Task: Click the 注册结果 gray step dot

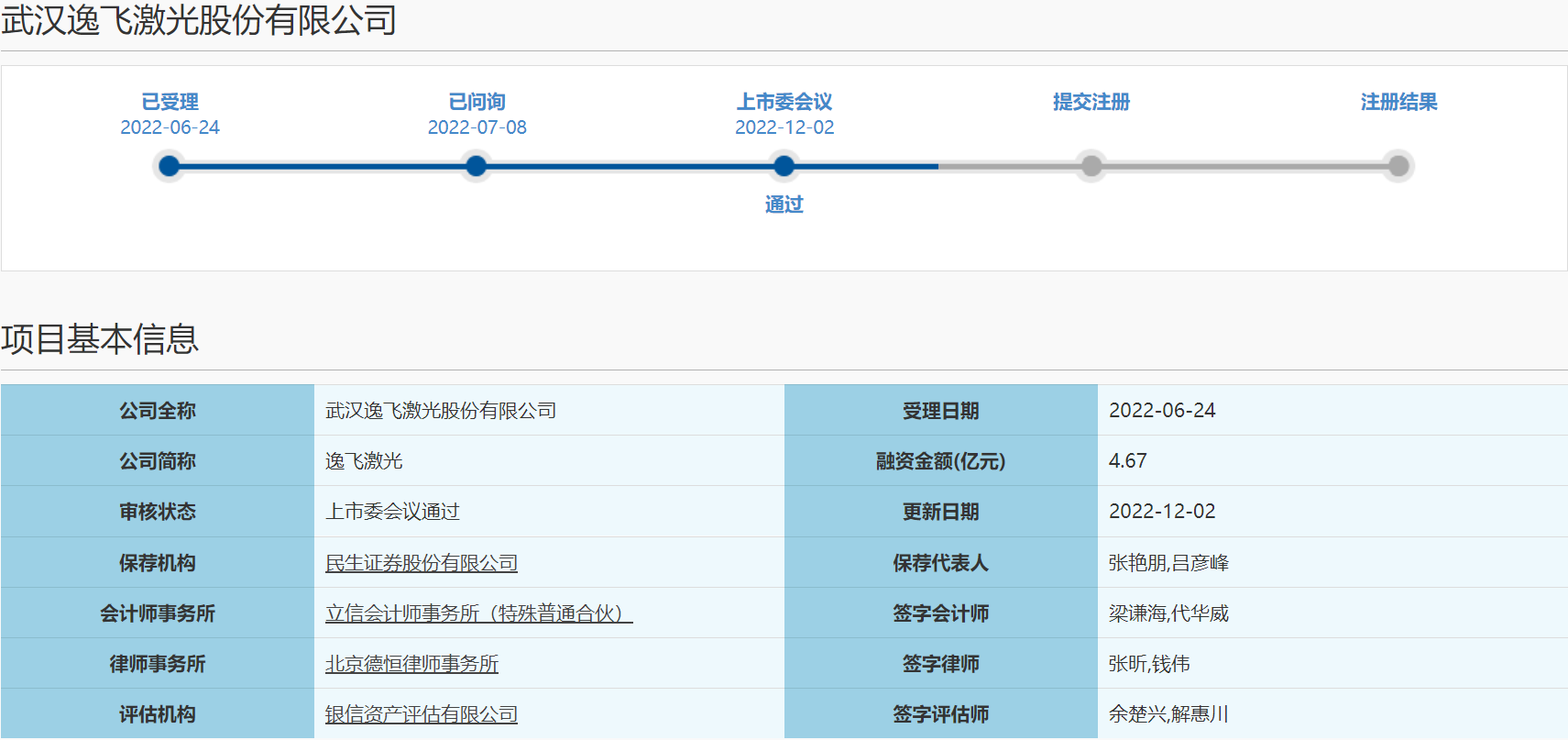Action: pyautogui.click(x=1398, y=166)
